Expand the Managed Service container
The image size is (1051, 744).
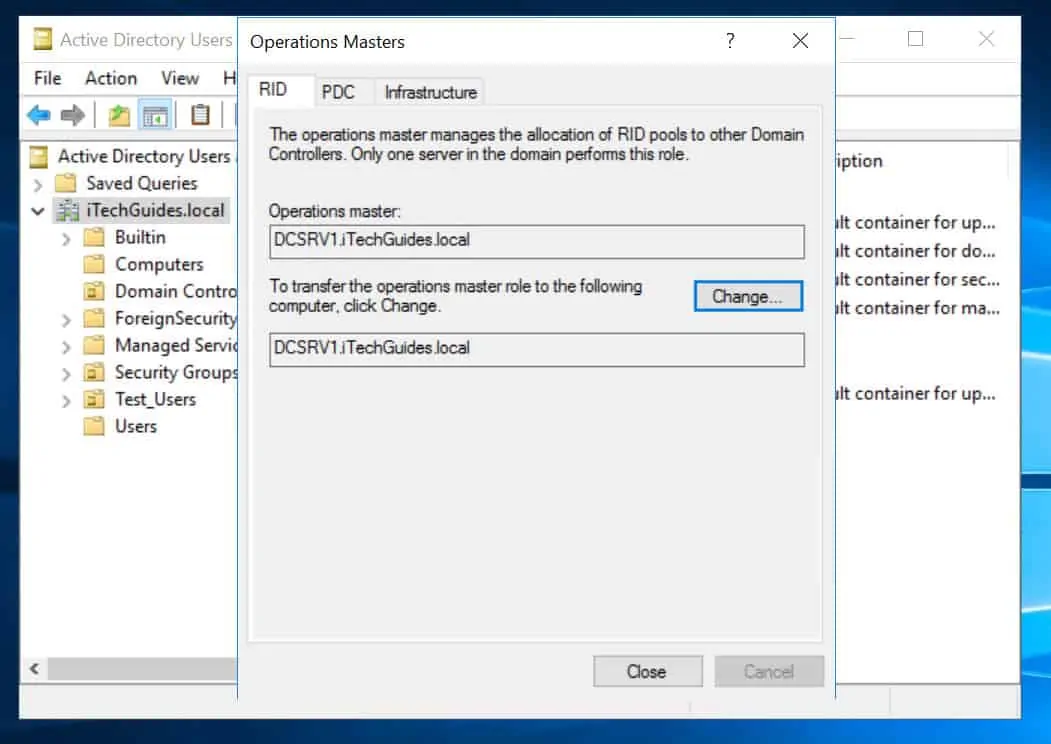pos(66,347)
